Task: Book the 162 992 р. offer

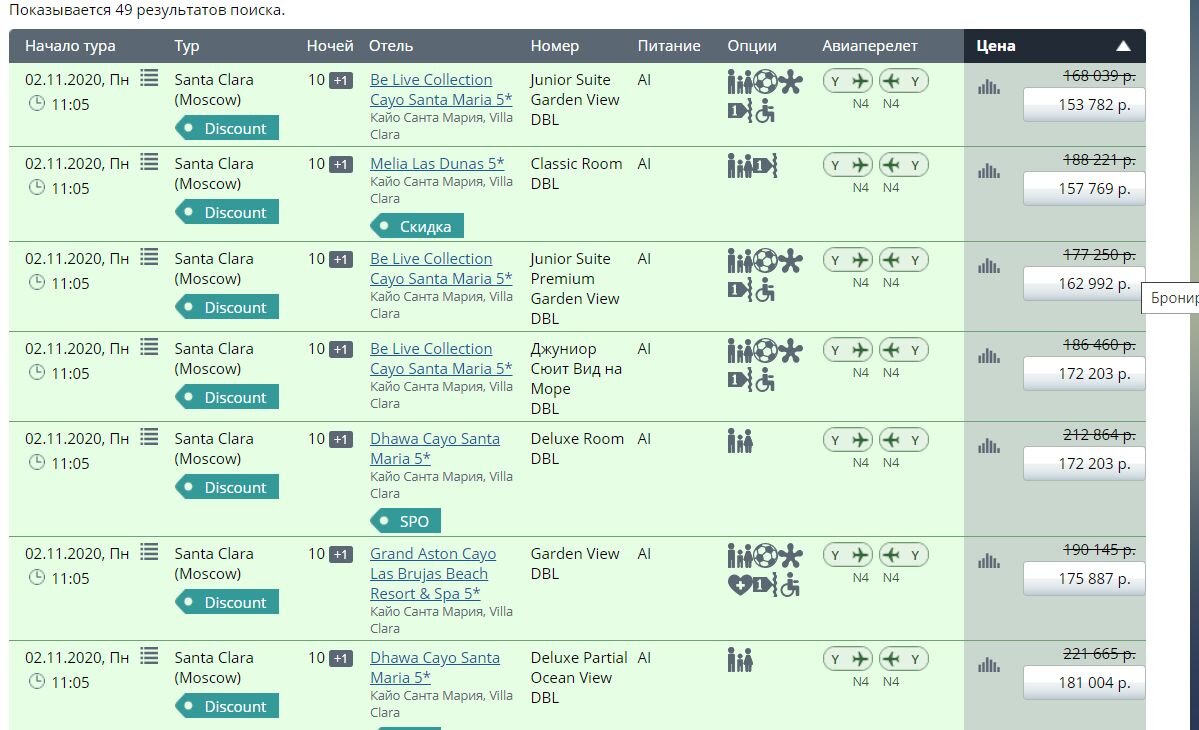Action: [x=1084, y=284]
